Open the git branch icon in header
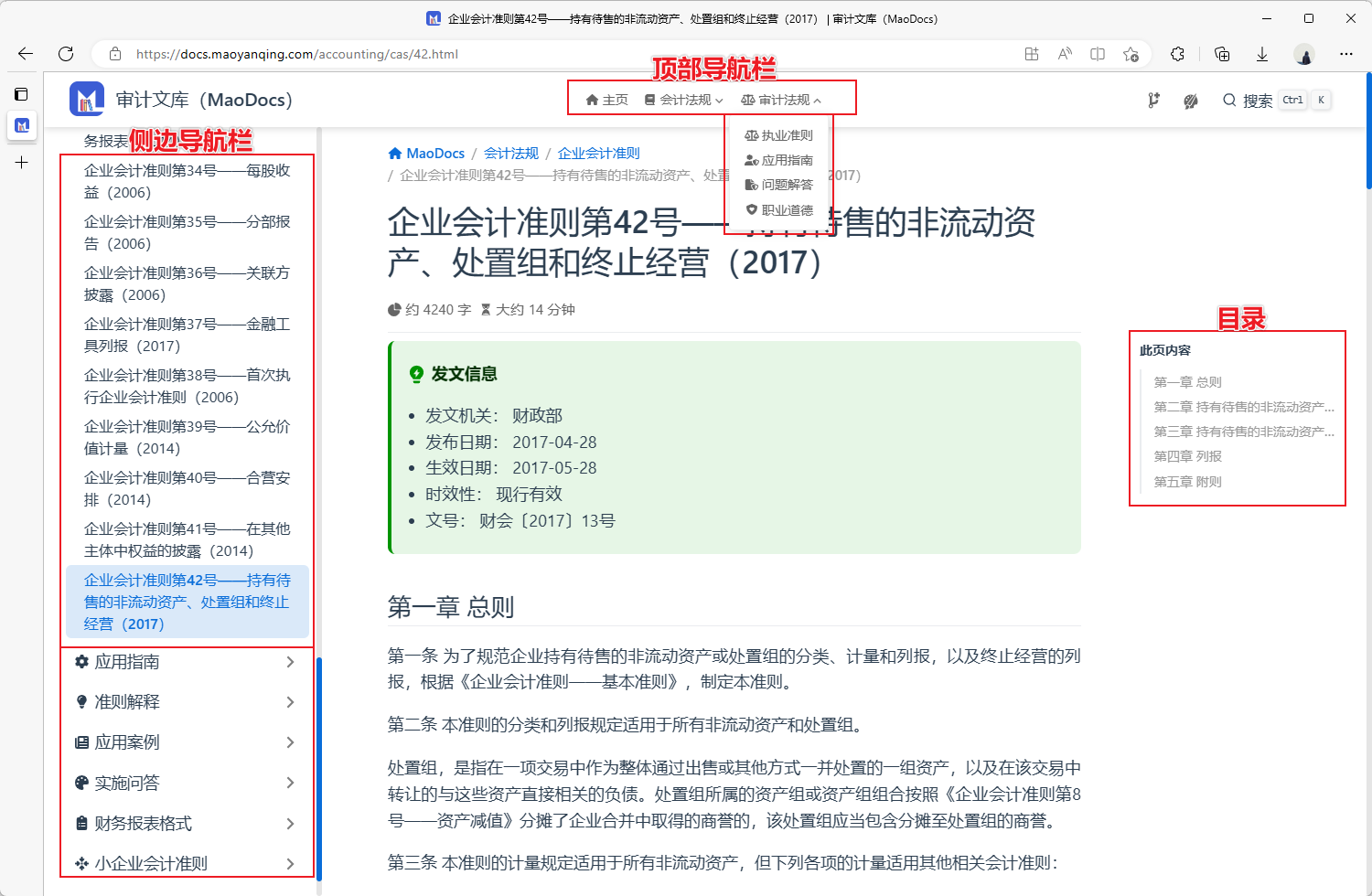Viewport: 1372px width, 896px height. coord(1153,101)
